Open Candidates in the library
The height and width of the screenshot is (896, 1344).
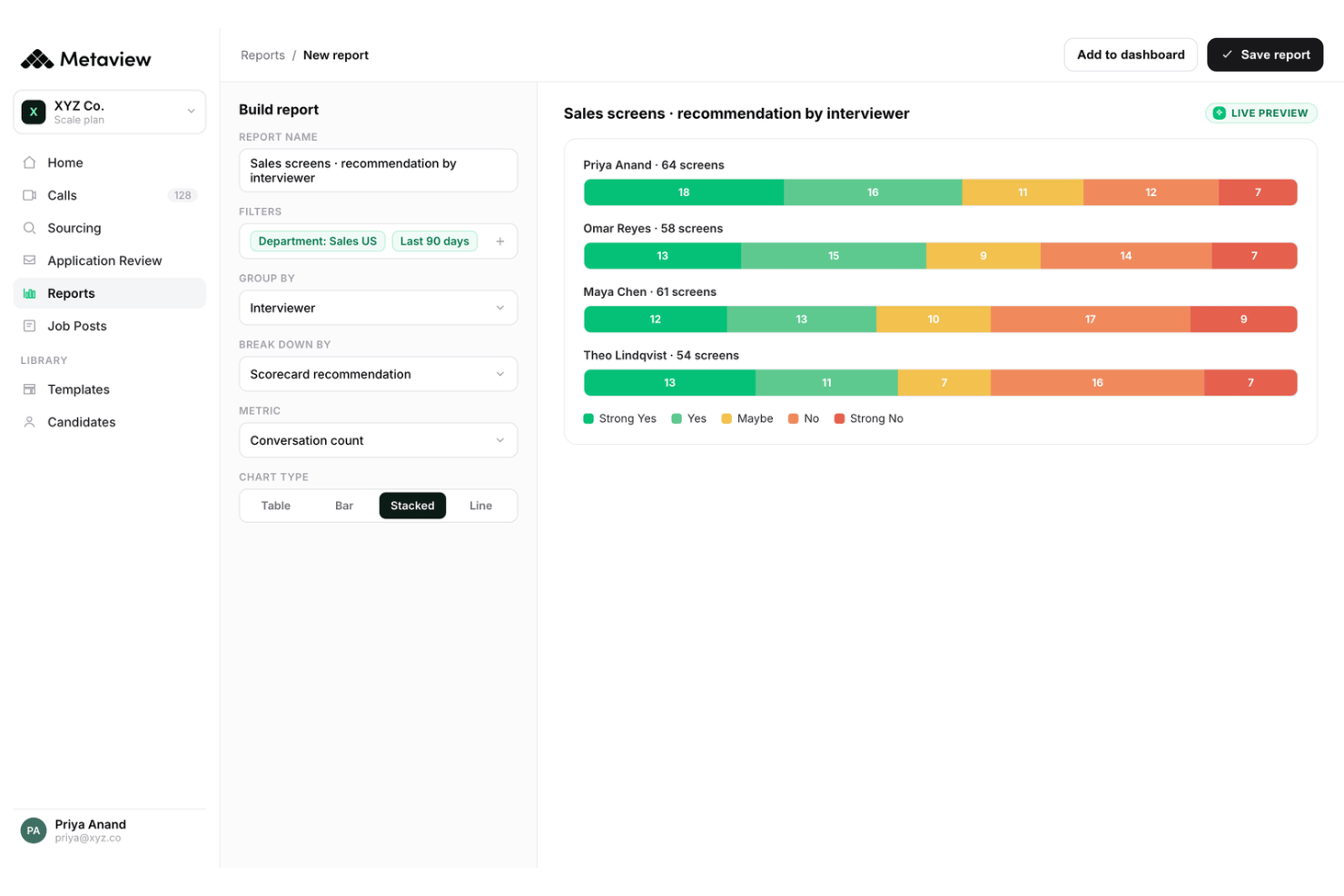(x=110, y=422)
